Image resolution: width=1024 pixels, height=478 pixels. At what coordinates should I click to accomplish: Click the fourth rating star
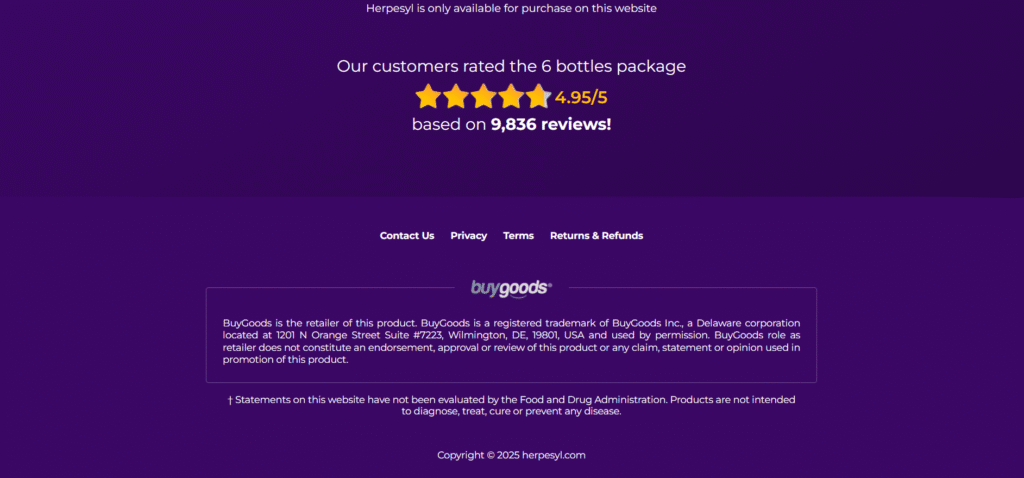(x=511, y=97)
